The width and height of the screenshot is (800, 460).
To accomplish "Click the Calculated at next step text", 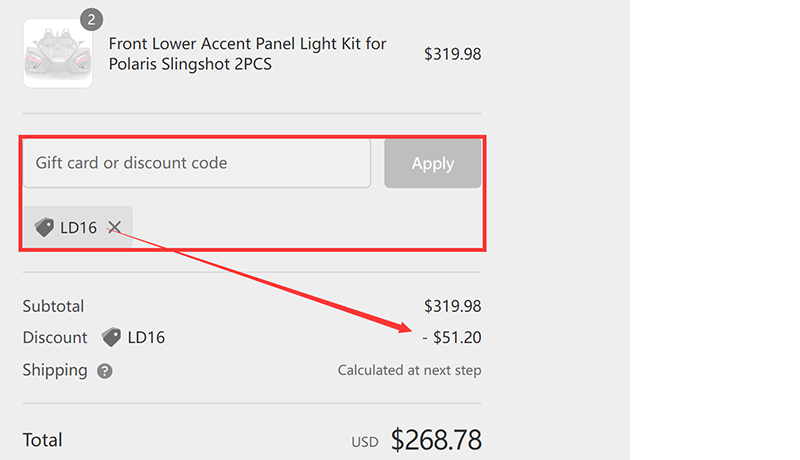I will tap(409, 370).
